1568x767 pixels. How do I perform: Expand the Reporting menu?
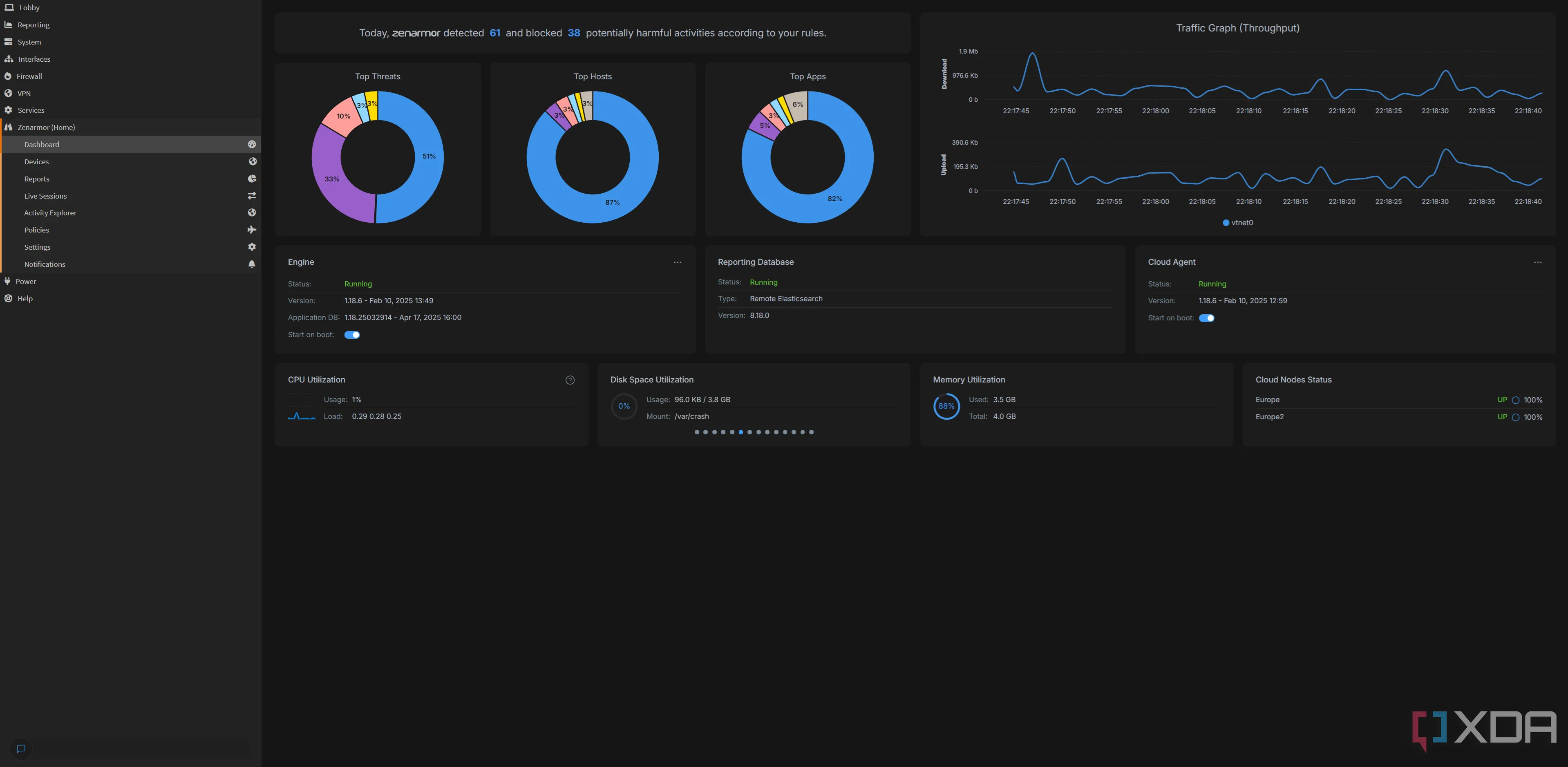(x=130, y=25)
